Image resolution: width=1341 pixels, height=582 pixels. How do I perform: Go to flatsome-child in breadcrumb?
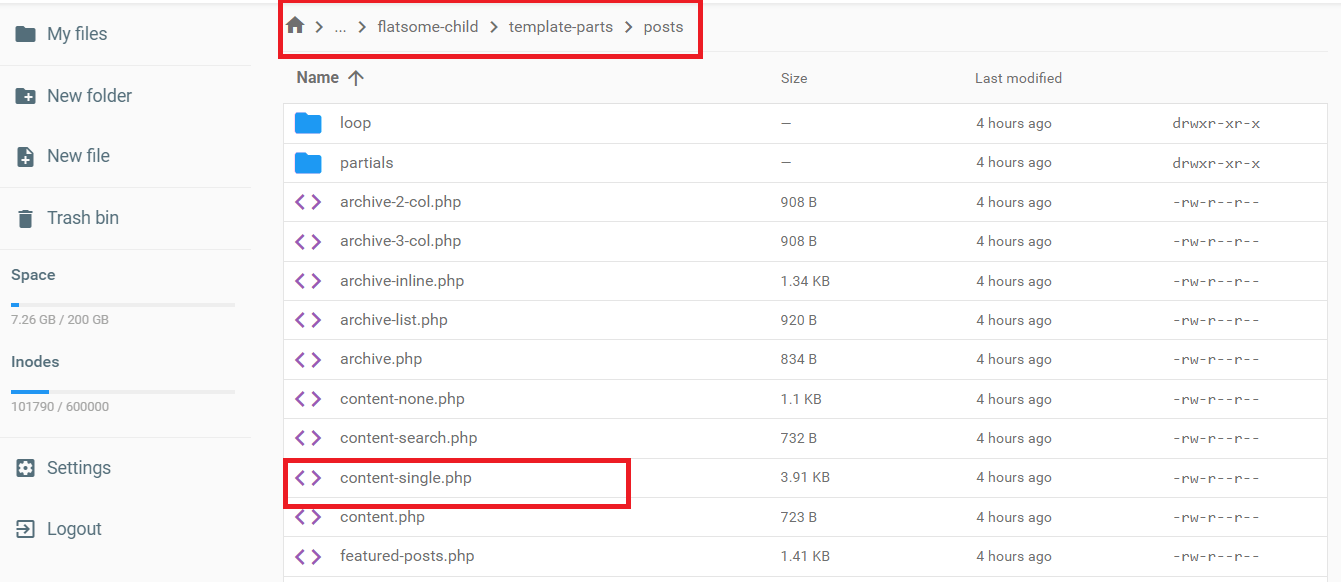pos(428,27)
